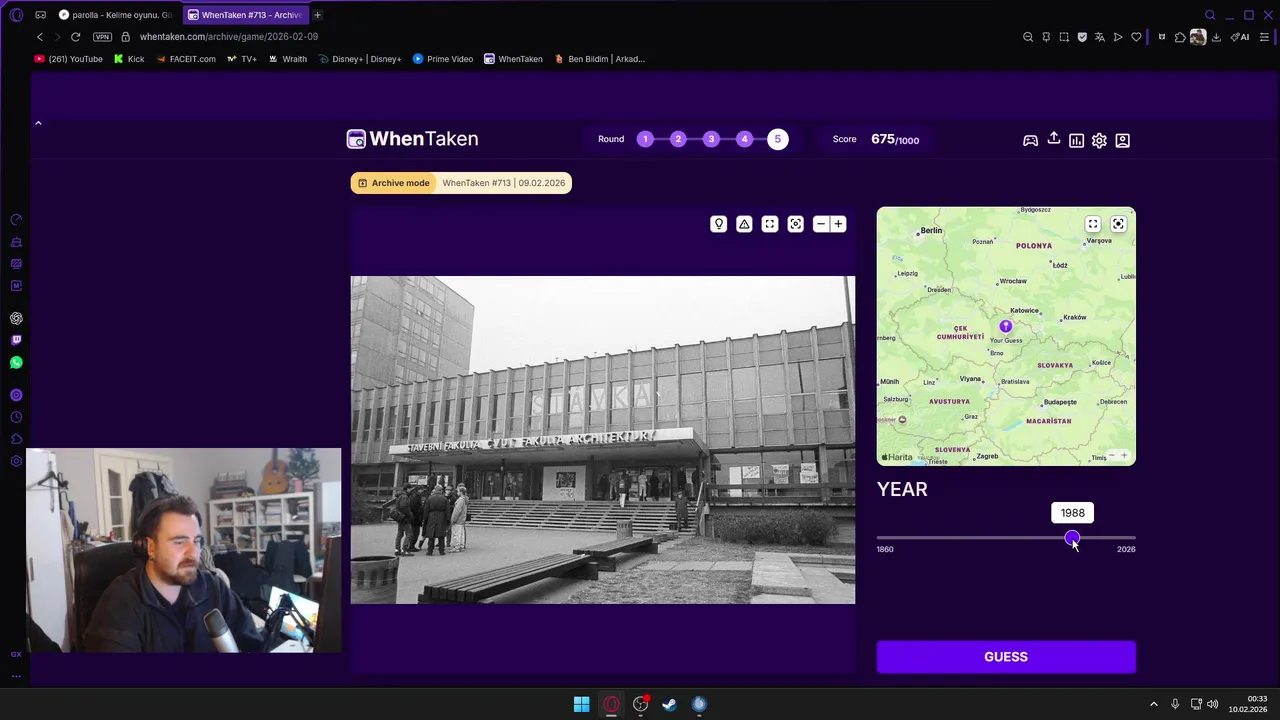Open a new browser tab
The width and height of the screenshot is (1280, 720).
[317, 15]
